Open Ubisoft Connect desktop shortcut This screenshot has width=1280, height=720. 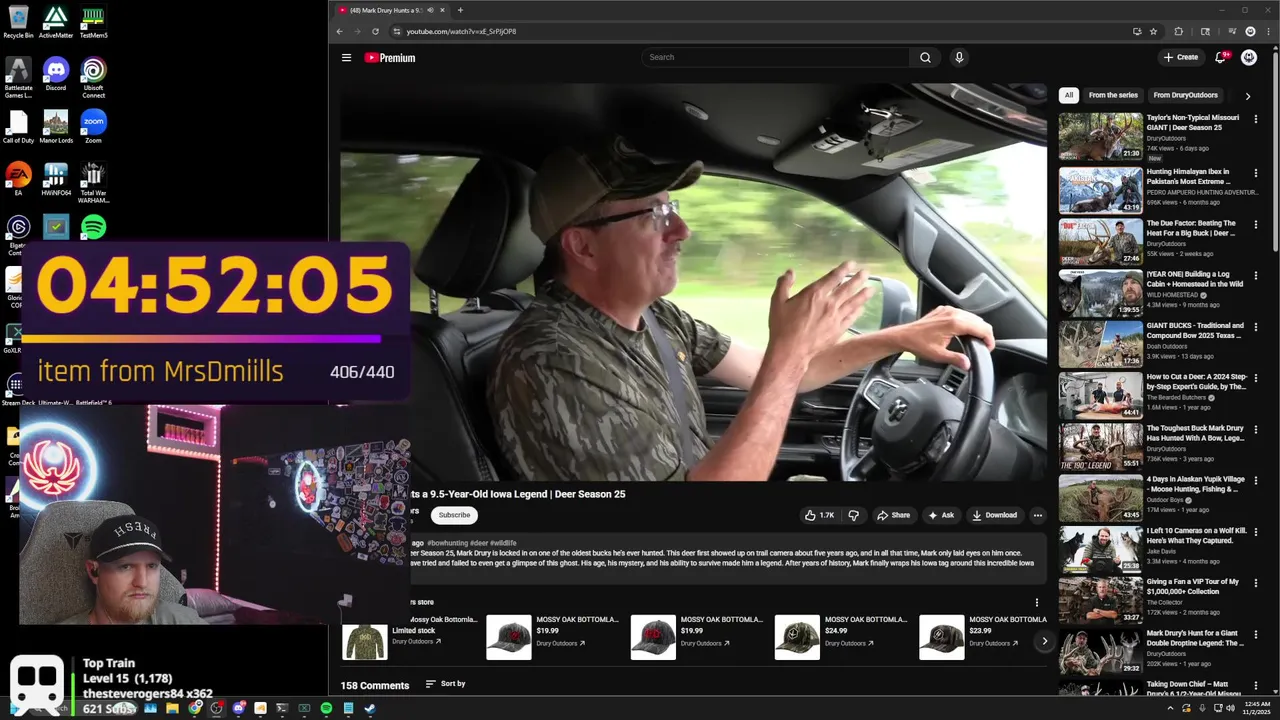(93, 78)
